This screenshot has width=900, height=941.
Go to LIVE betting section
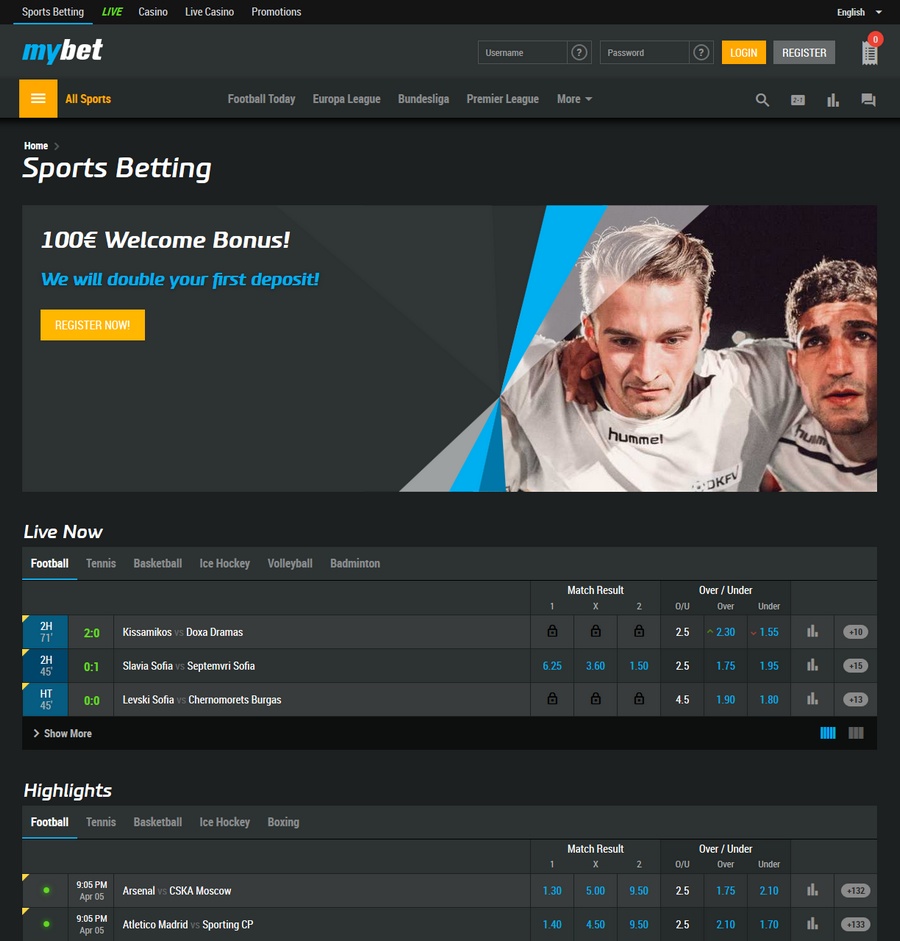tap(112, 12)
